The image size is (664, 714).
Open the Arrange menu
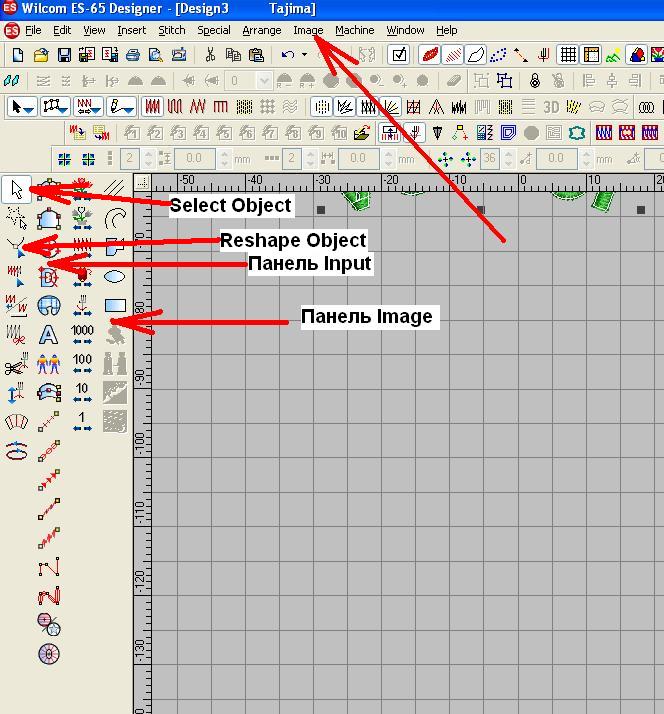pyautogui.click(x=262, y=30)
